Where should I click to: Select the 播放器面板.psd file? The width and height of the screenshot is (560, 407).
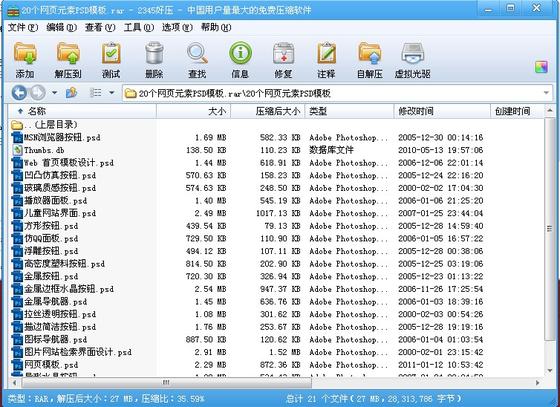click(x=56, y=201)
